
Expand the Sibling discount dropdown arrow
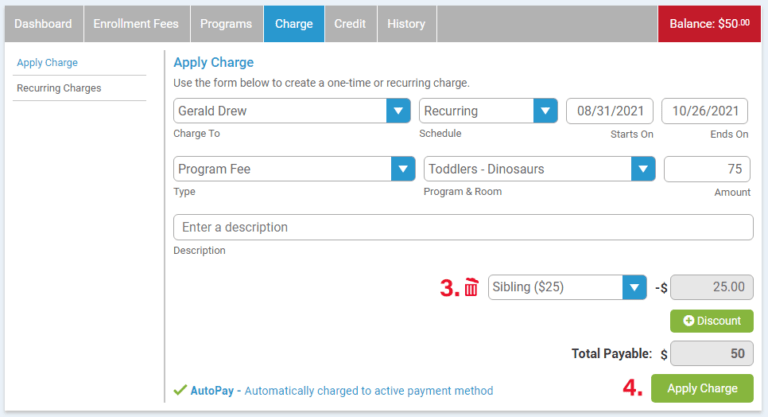(634, 287)
